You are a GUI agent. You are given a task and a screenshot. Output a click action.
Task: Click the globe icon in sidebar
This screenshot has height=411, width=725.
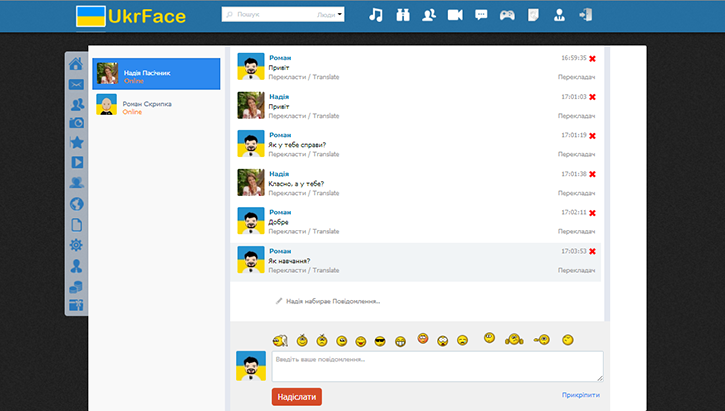76,204
